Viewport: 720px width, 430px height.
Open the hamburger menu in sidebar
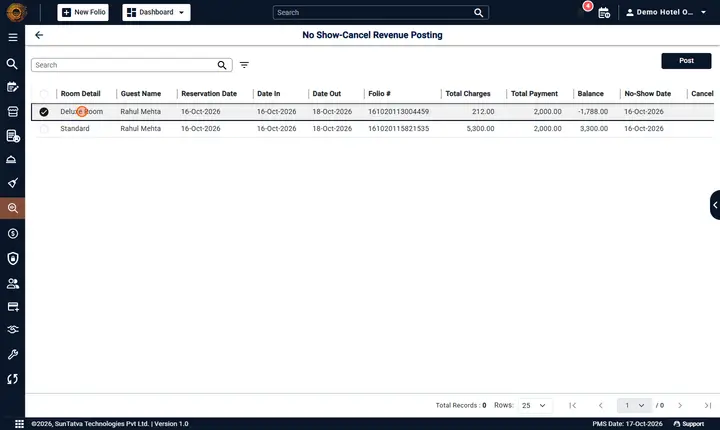coord(13,37)
